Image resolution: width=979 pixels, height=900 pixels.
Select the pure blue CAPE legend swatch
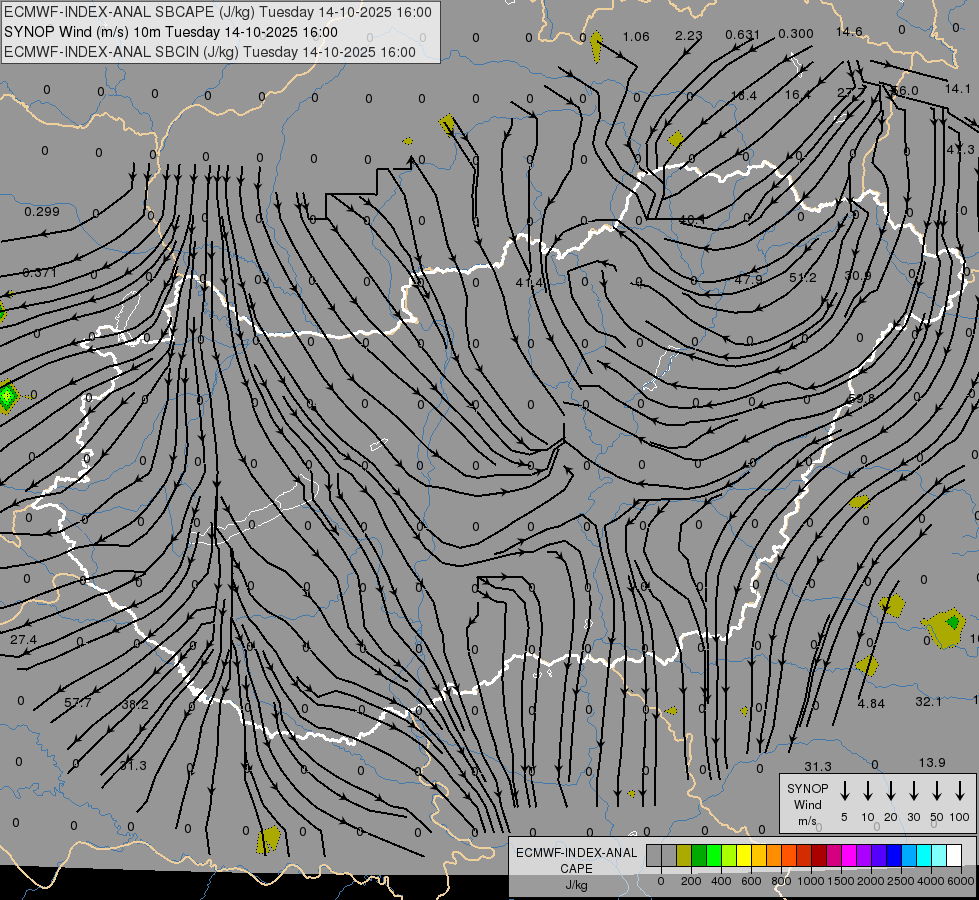[x=893, y=856]
